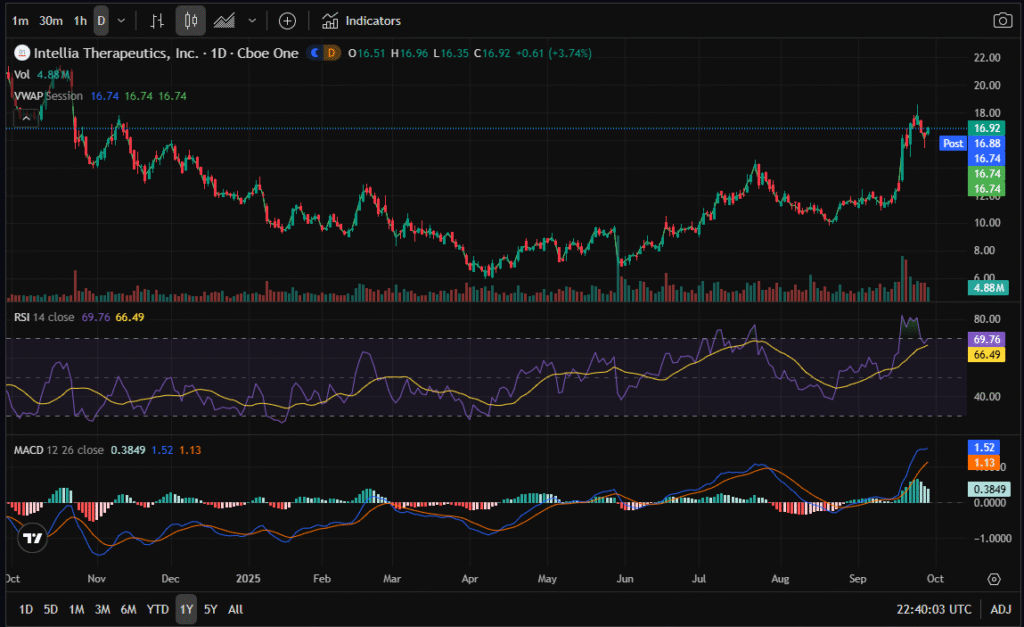Open the Indicators dialog

[361, 20]
